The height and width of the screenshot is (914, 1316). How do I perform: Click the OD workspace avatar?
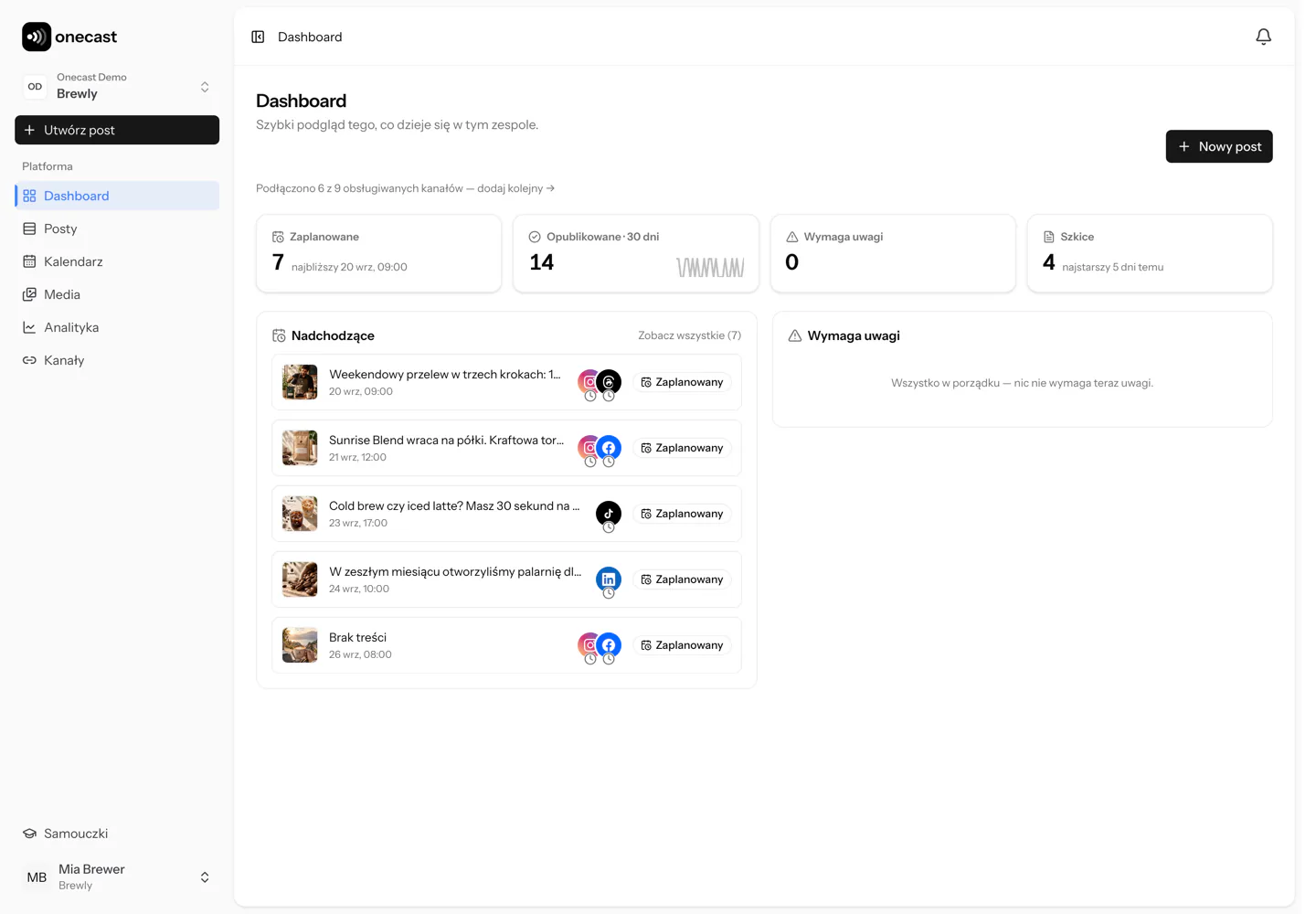coord(35,87)
